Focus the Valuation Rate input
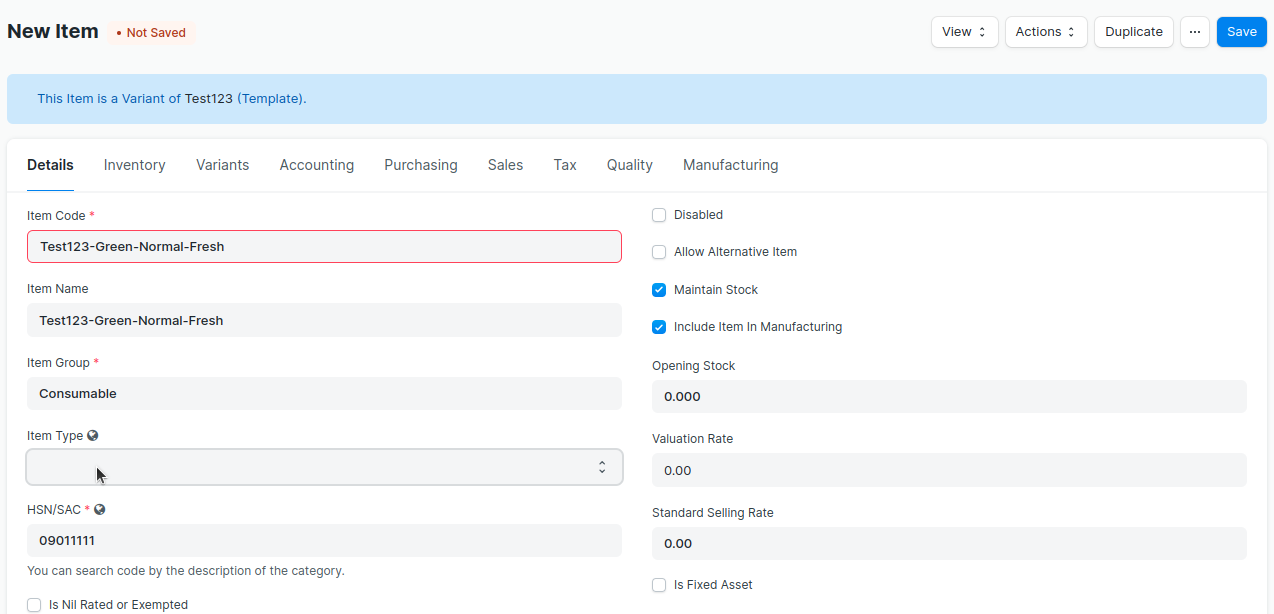The height and width of the screenshot is (614, 1274). (x=948, y=470)
